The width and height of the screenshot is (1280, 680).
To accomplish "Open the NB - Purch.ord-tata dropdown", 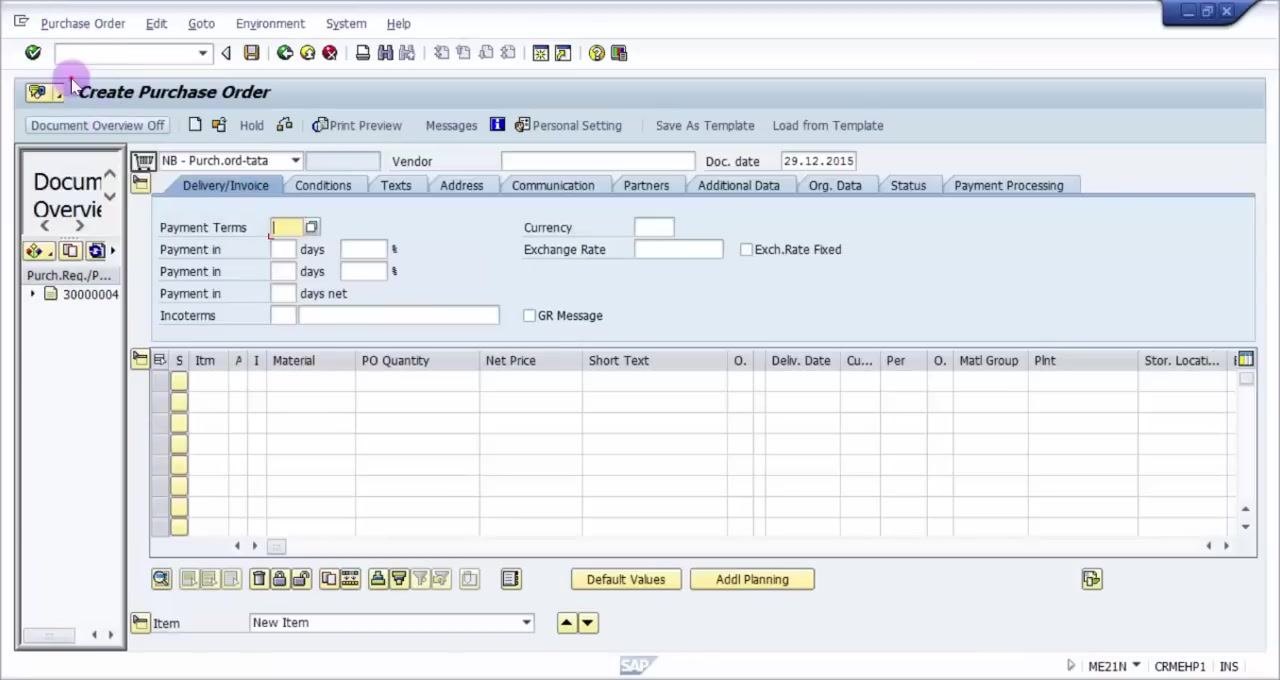I will pos(296,161).
